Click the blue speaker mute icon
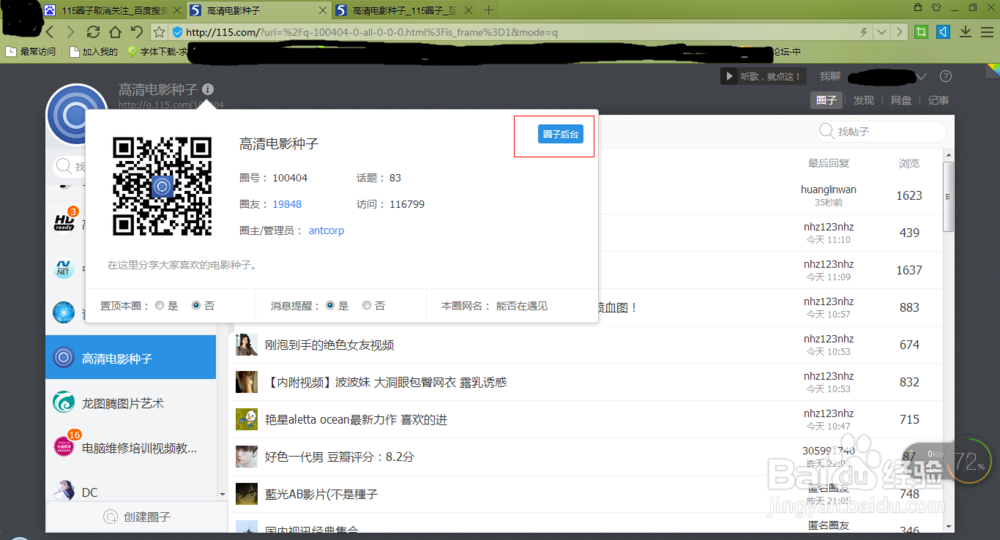 [943, 32]
